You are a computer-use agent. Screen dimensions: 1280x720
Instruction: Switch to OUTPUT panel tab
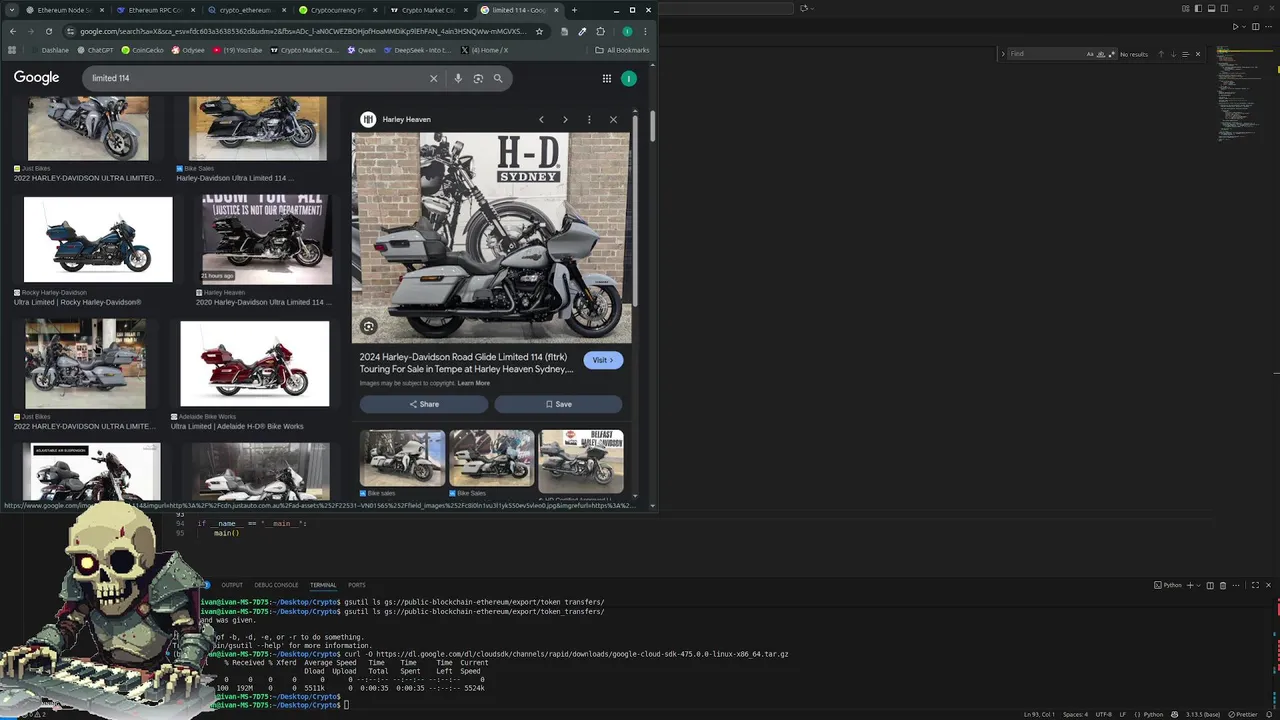[232, 585]
